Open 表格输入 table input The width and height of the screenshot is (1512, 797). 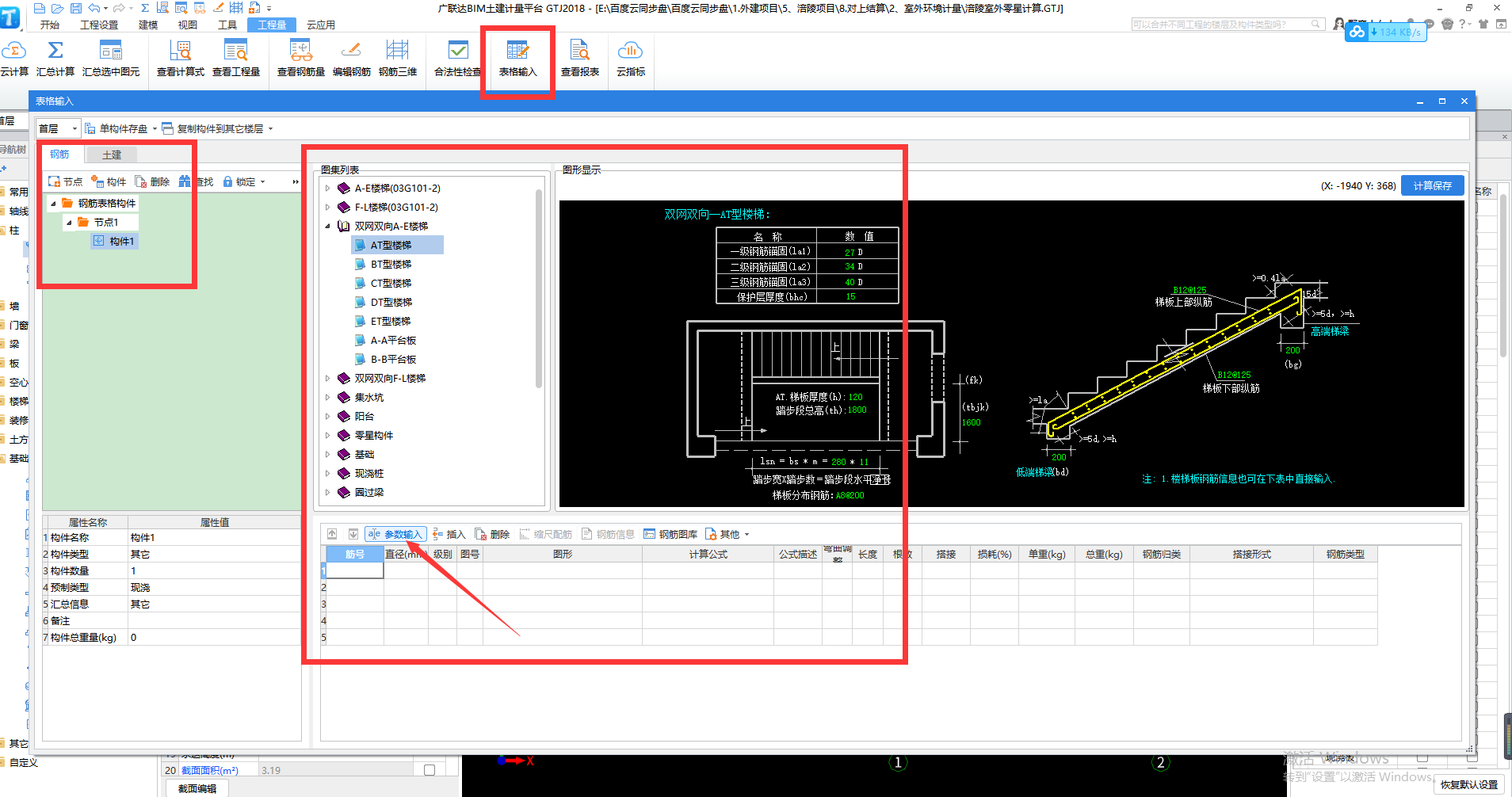[517, 59]
